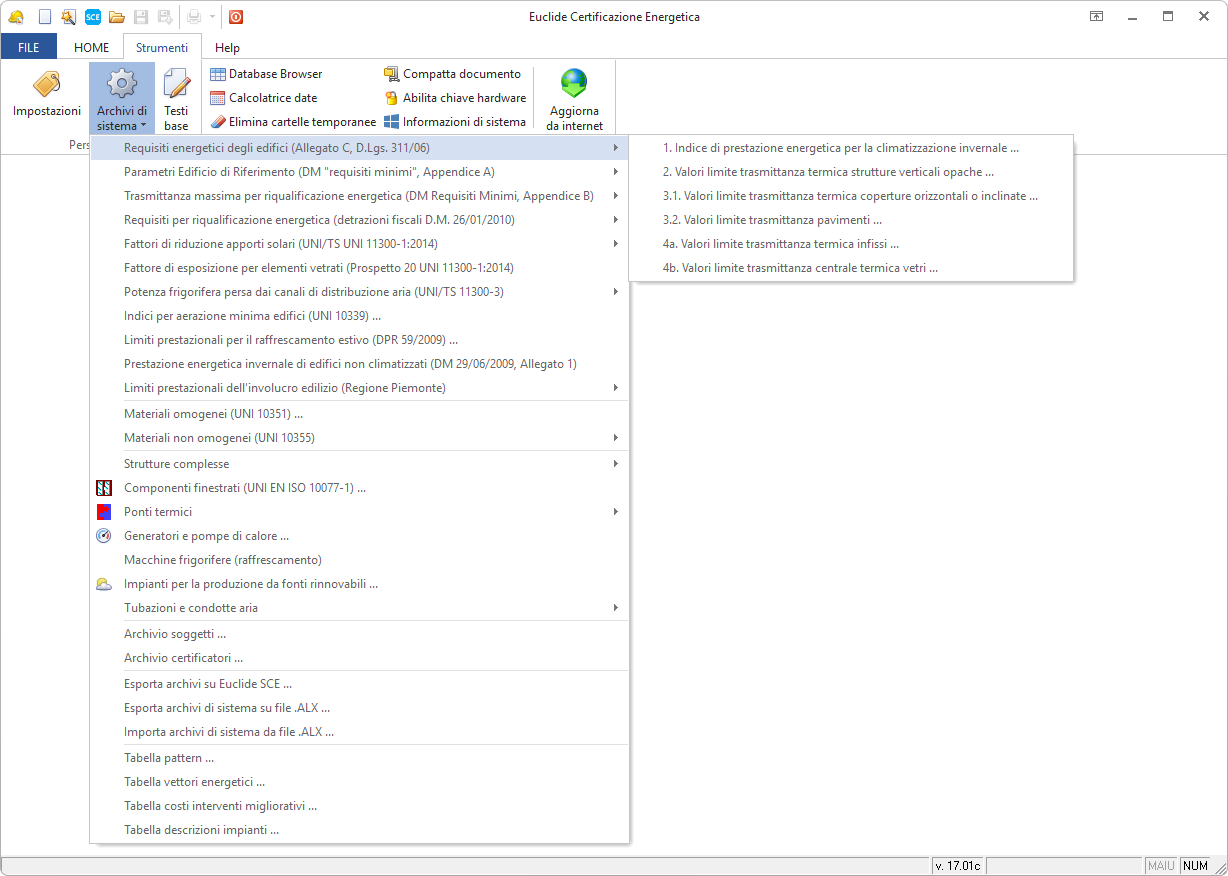Open Informazioni di sistema
Screen dimensions: 1228x876
(455, 122)
